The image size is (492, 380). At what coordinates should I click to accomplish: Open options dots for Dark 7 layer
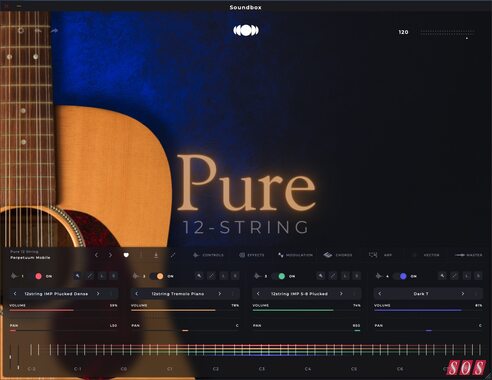coord(477,294)
